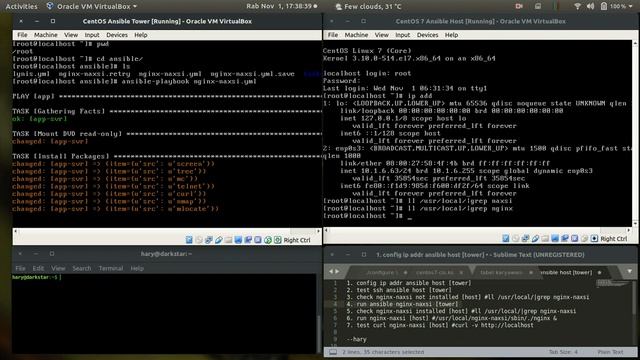Select 'ansible host [tower]' tab in Sublime Text
This screenshot has height=360, width=640.
point(566,272)
